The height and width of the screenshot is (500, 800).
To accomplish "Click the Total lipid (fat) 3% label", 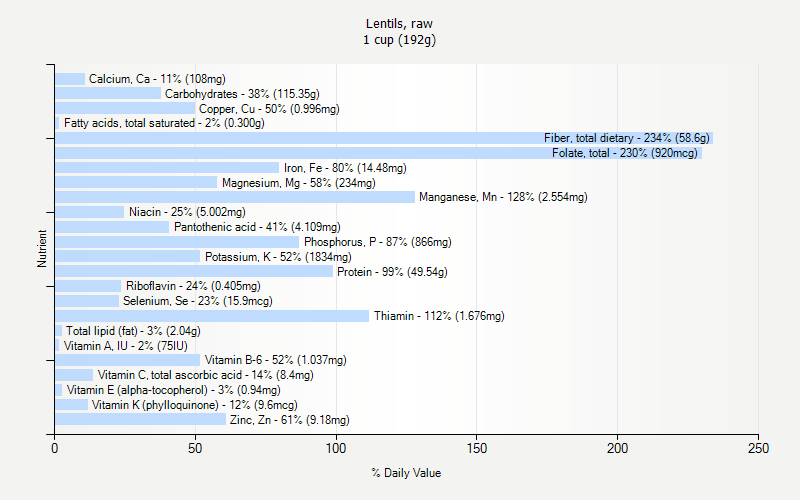I will (133, 331).
